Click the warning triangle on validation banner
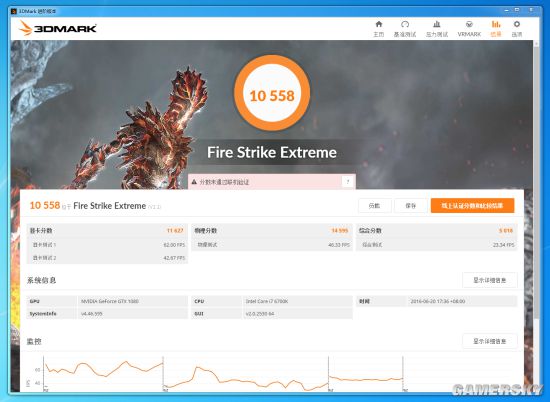Image resolution: width=550 pixels, height=402 pixels. click(x=194, y=182)
